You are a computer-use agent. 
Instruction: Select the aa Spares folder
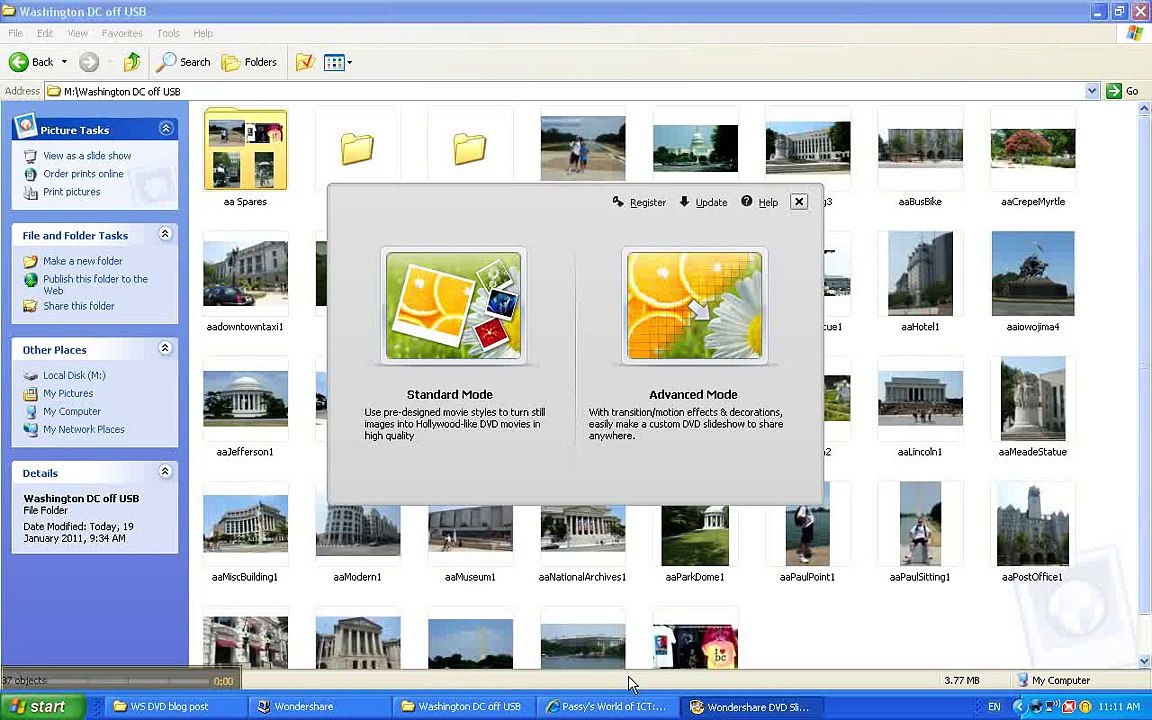click(x=245, y=149)
